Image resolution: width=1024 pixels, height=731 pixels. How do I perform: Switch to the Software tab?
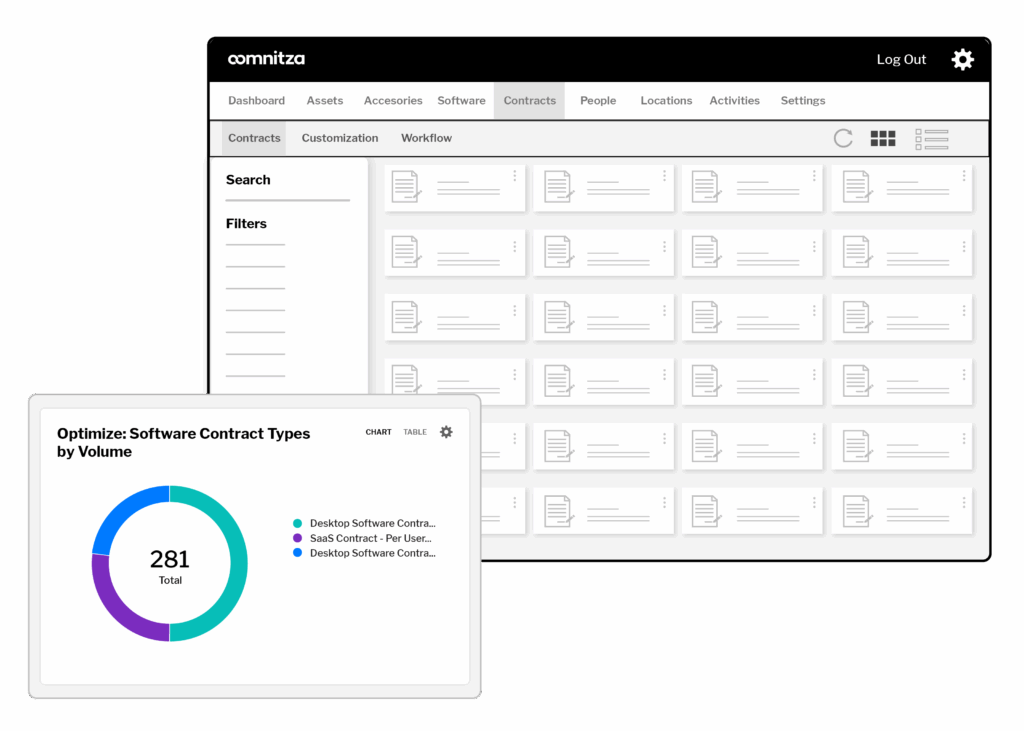click(x=461, y=100)
